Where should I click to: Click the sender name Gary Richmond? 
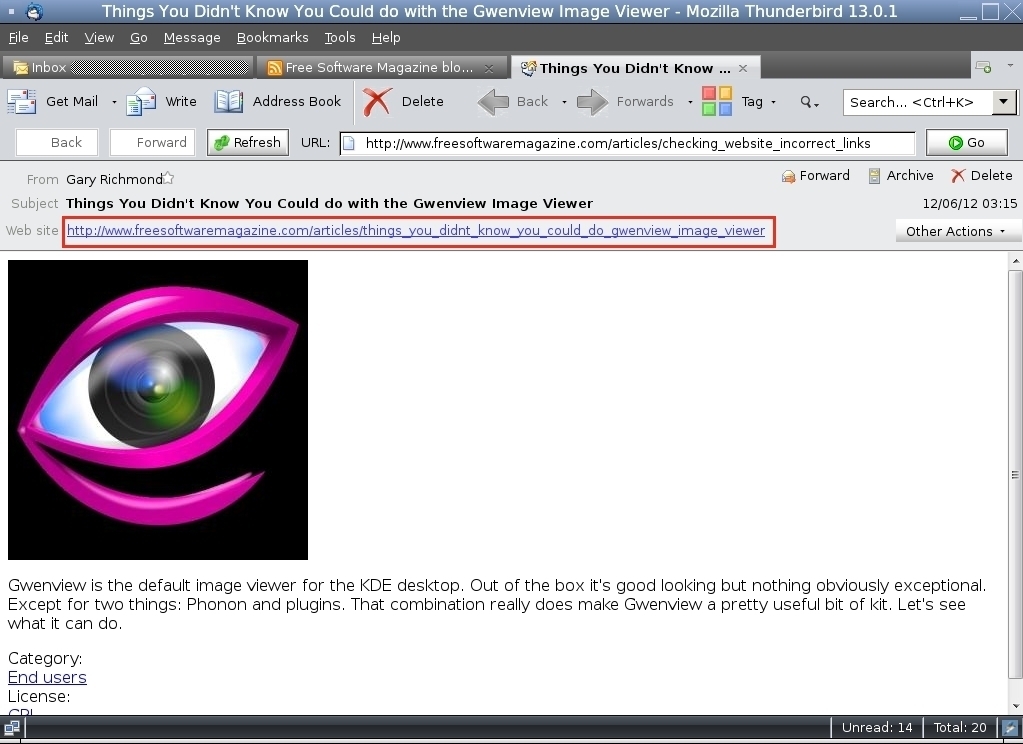point(114,179)
